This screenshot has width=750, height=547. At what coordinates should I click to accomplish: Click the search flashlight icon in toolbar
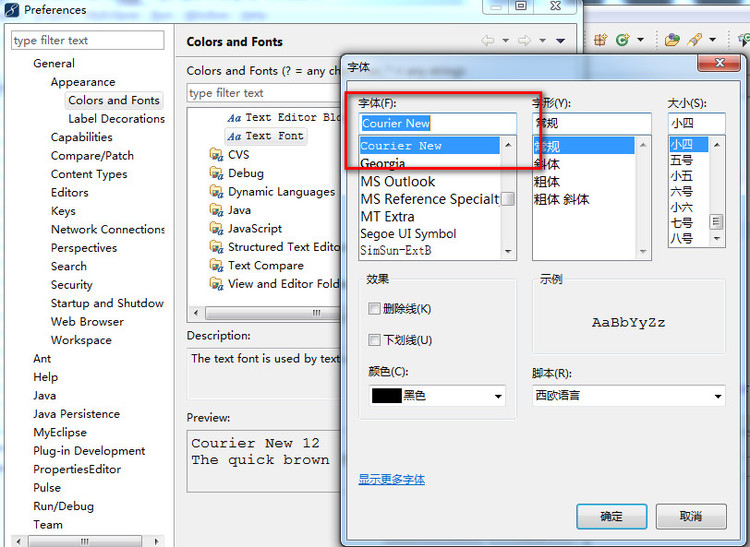click(x=695, y=40)
